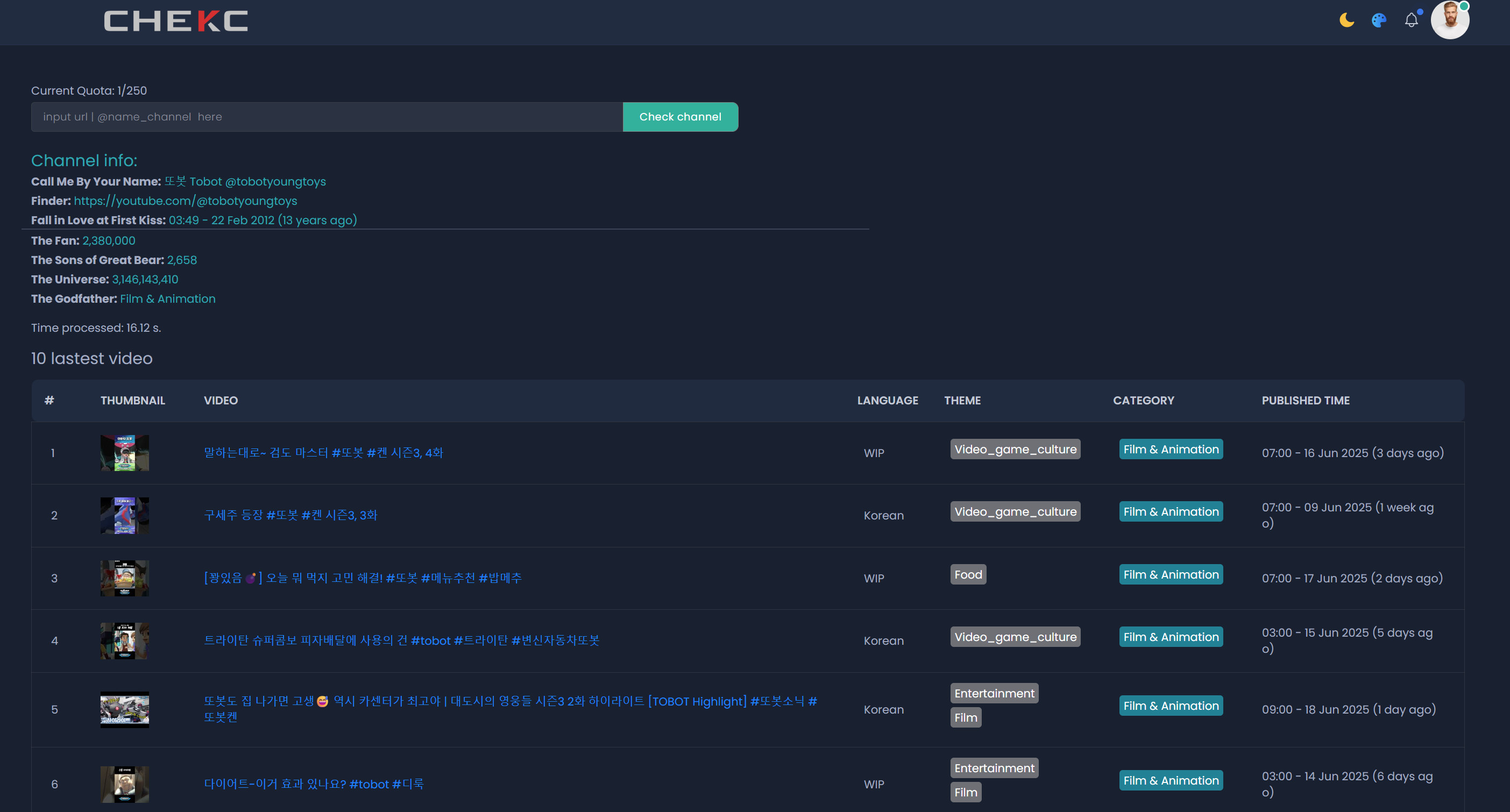Open the color palette theme icon
This screenshot has width=1510, height=812.
(x=1379, y=20)
